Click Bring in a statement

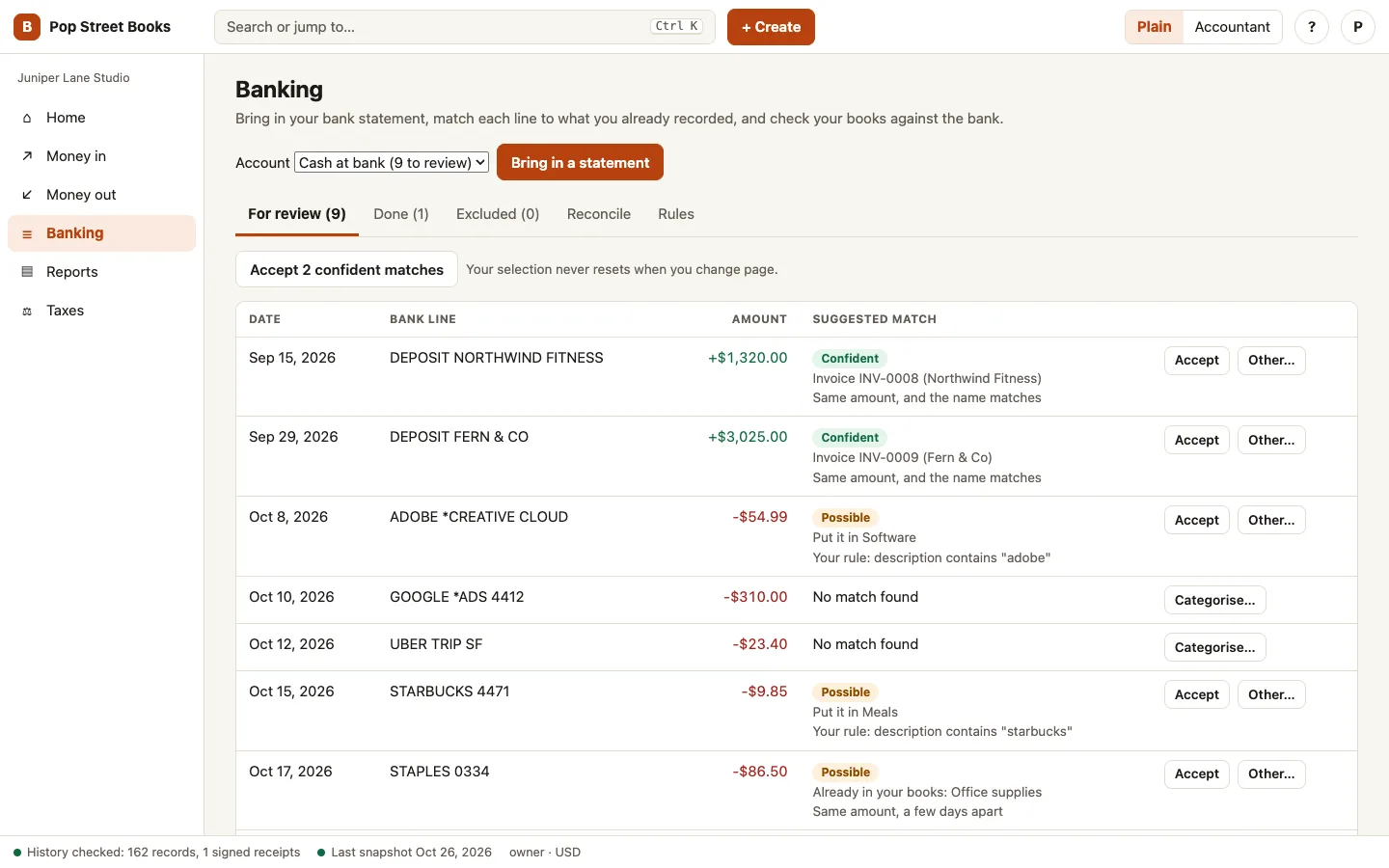580,162
